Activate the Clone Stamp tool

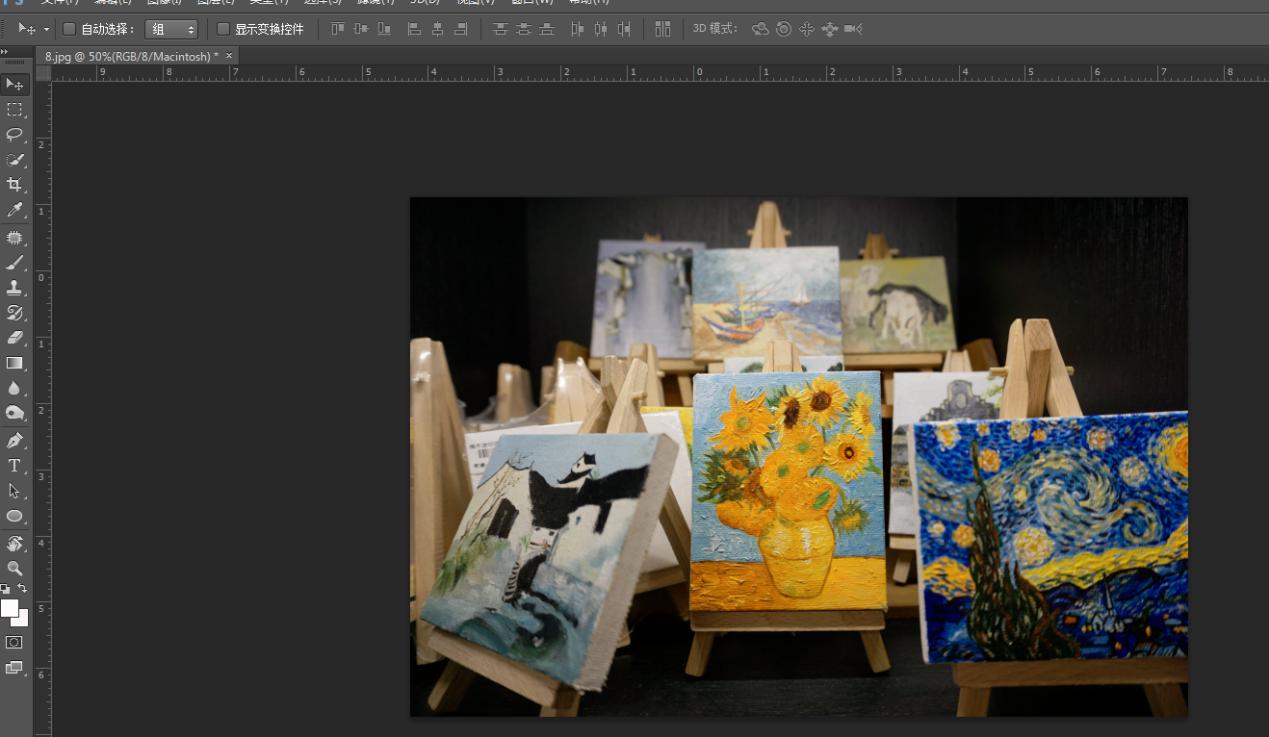tap(14, 288)
